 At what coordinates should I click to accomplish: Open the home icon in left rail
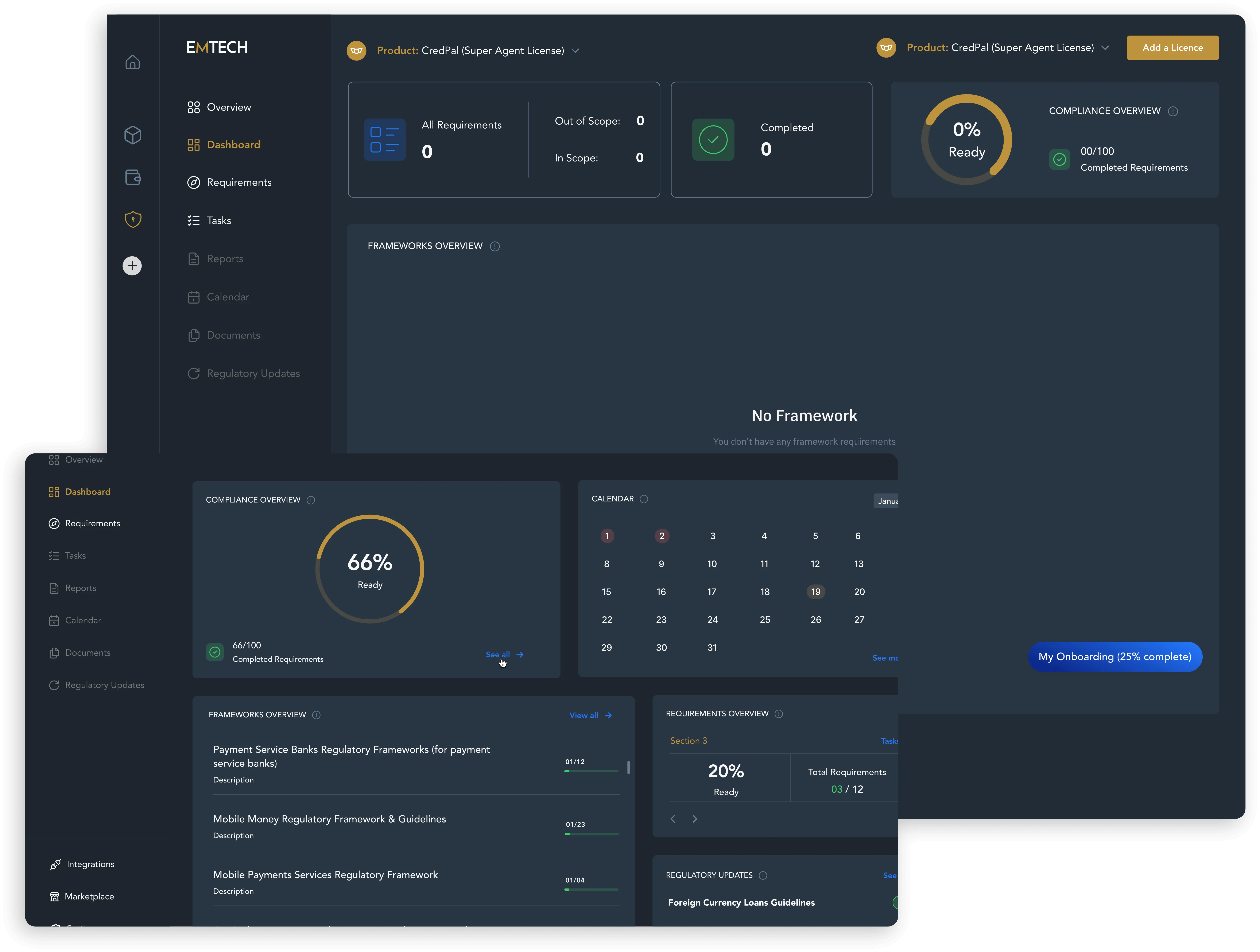132,62
